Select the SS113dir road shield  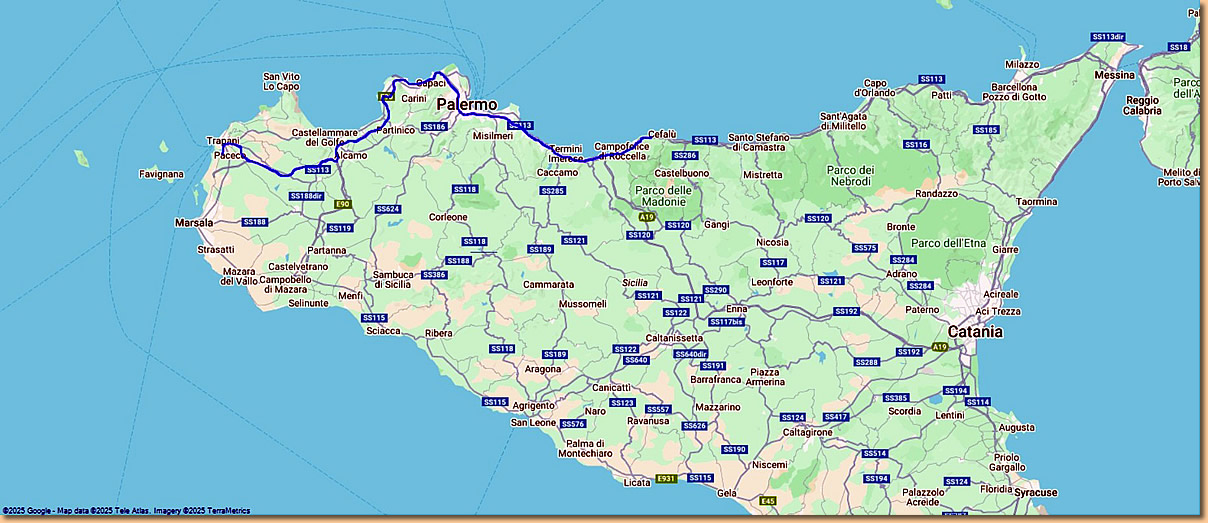click(x=1108, y=37)
